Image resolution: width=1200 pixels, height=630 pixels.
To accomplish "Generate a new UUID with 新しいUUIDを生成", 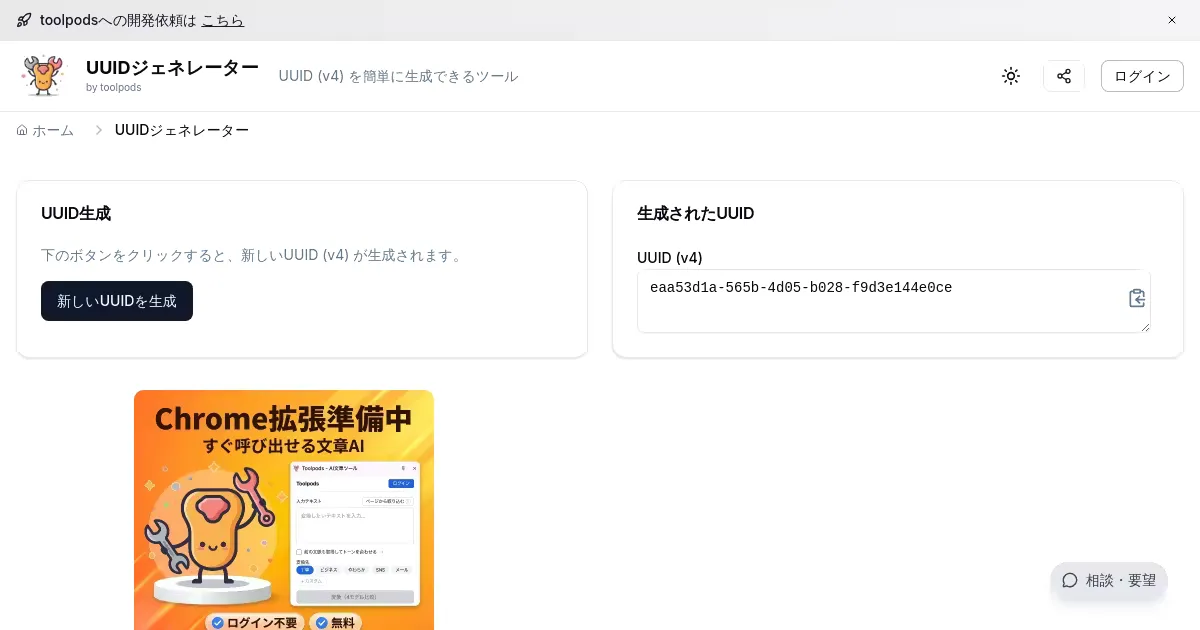I will (117, 301).
